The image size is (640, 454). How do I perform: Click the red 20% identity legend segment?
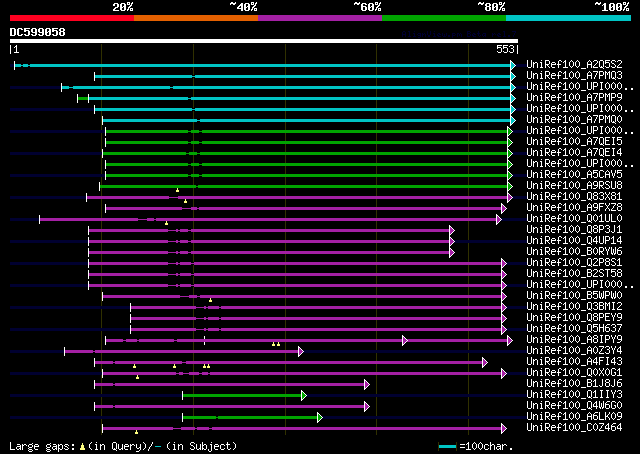coord(72,18)
